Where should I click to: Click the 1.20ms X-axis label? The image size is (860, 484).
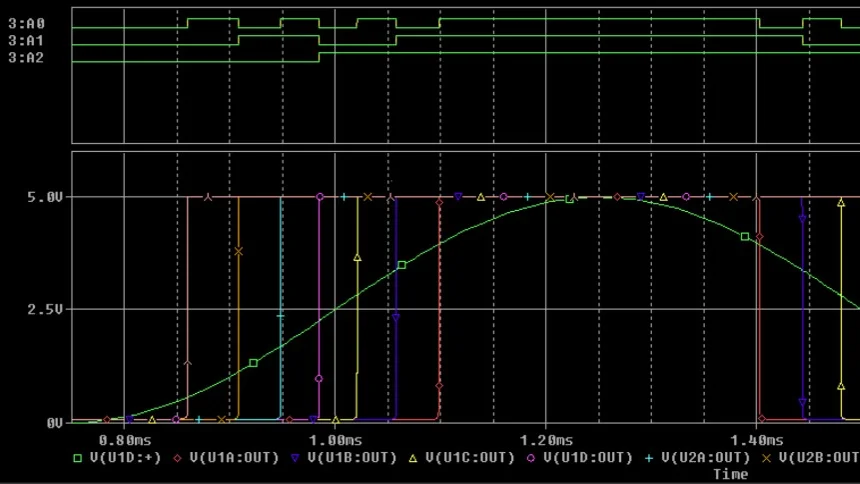[x=546, y=440]
